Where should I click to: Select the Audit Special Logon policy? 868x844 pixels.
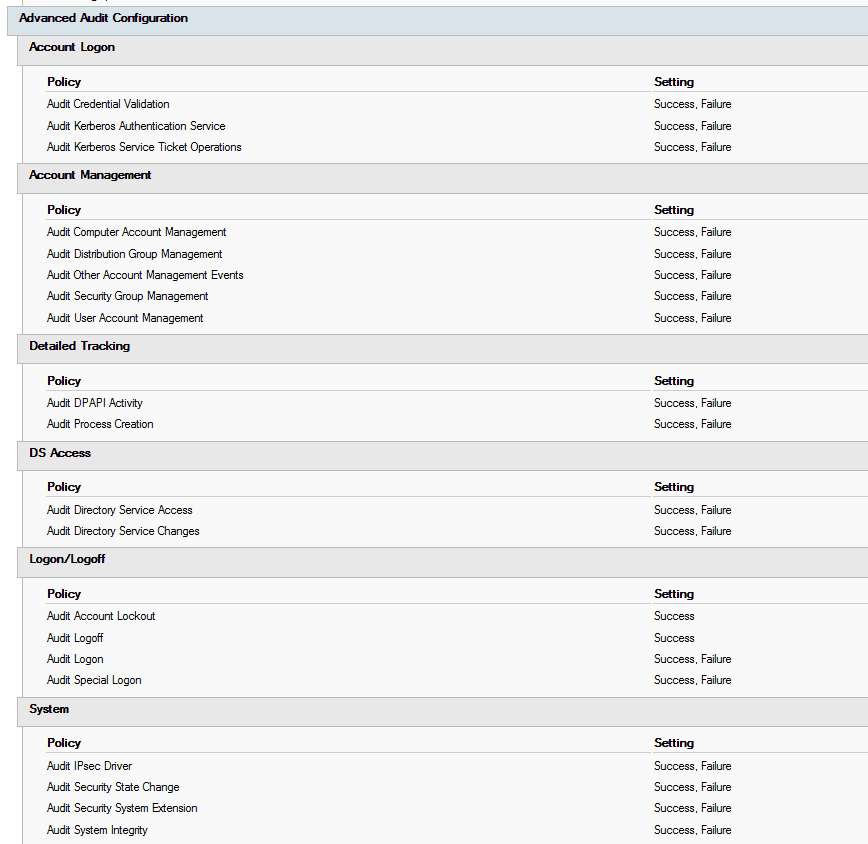pos(94,681)
